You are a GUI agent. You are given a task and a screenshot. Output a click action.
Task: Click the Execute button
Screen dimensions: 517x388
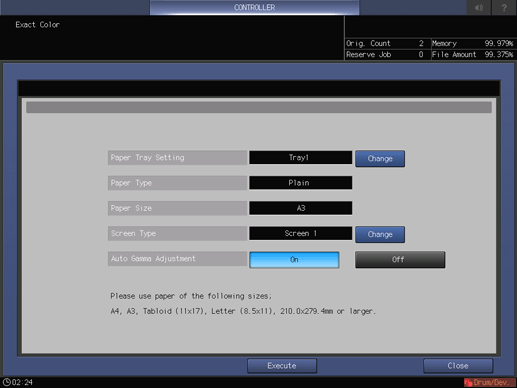282,366
